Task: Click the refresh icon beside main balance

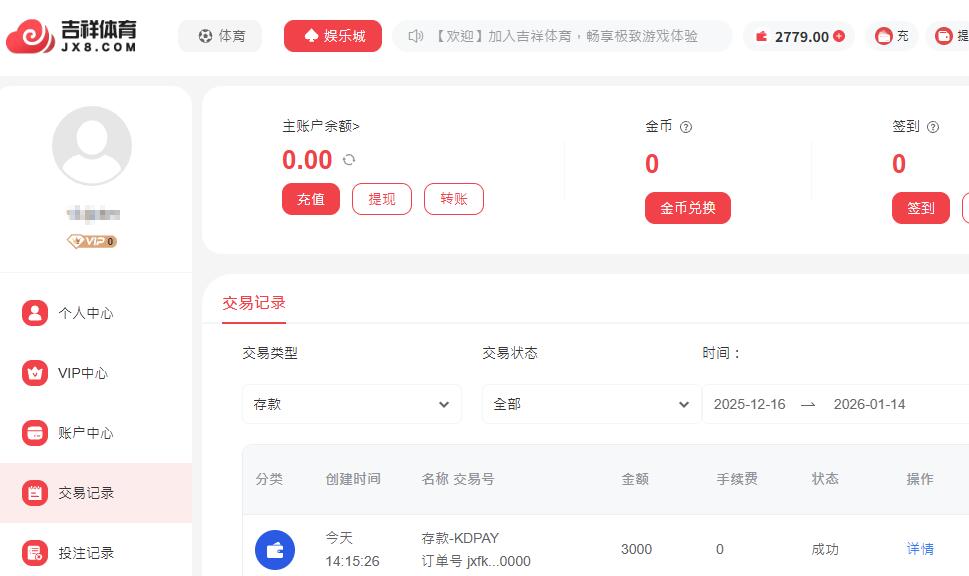Action: tap(349, 160)
